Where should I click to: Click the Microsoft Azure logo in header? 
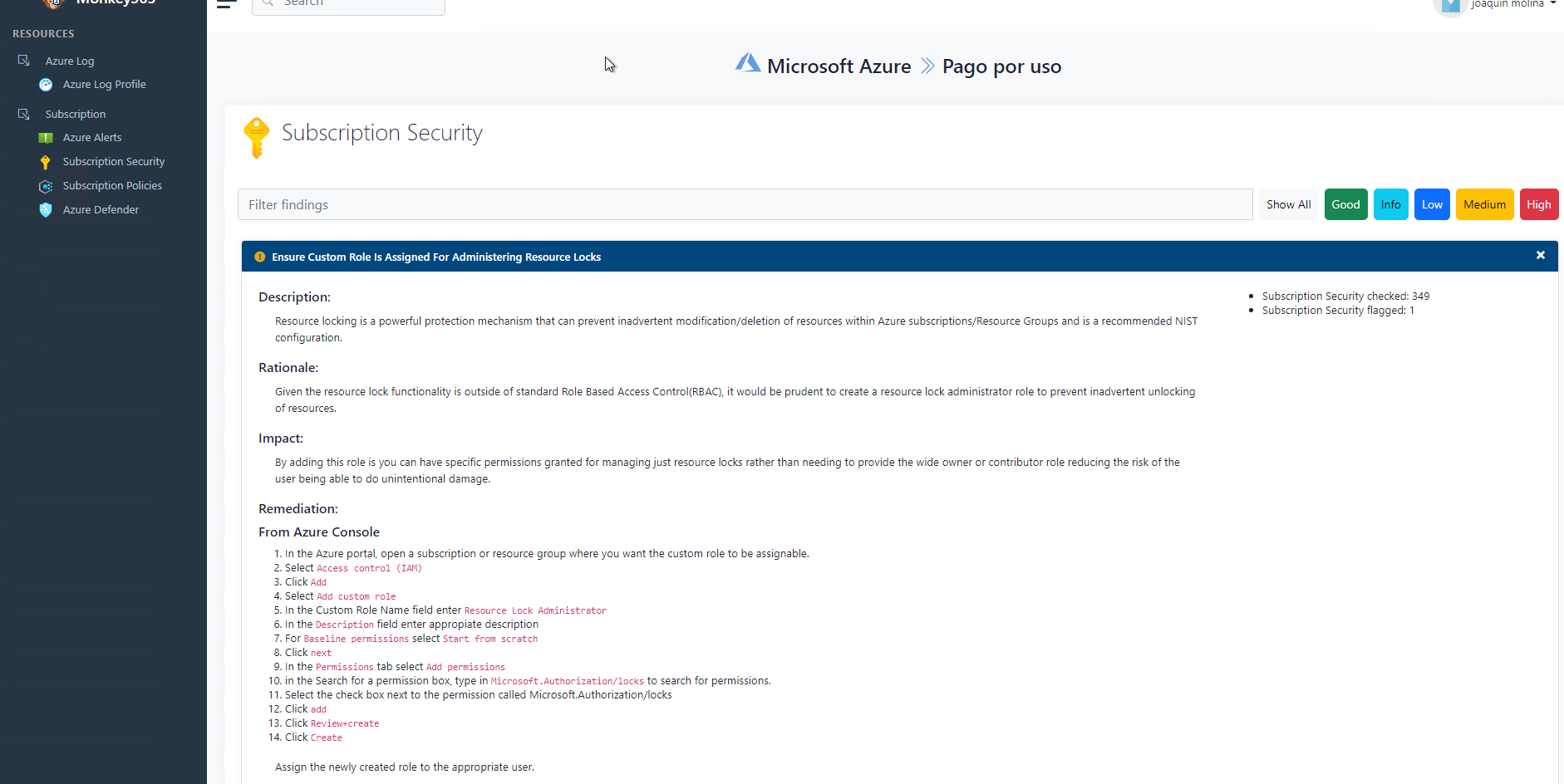[x=748, y=64]
